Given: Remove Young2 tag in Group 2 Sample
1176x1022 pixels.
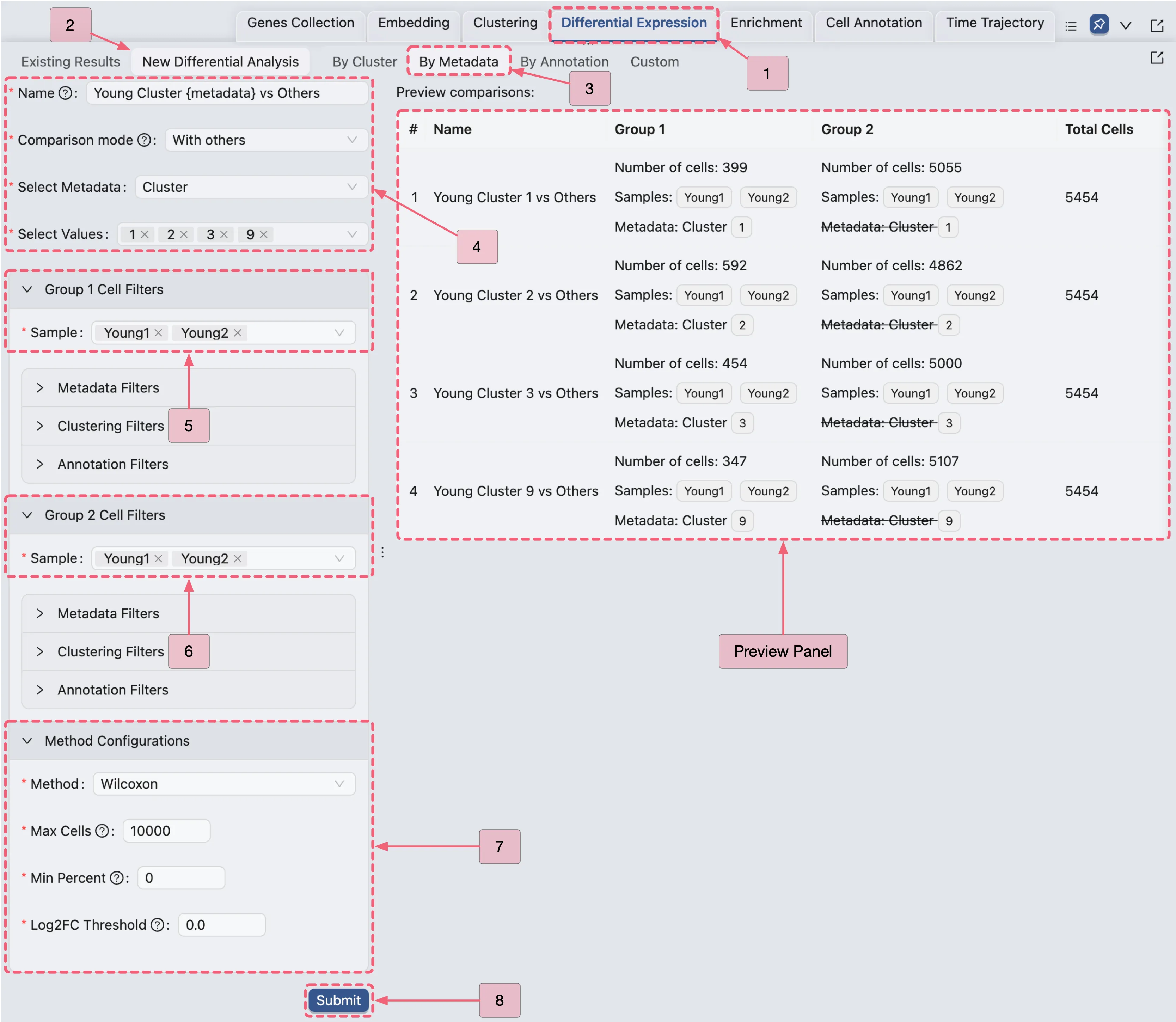Looking at the screenshot, I should click(238, 558).
